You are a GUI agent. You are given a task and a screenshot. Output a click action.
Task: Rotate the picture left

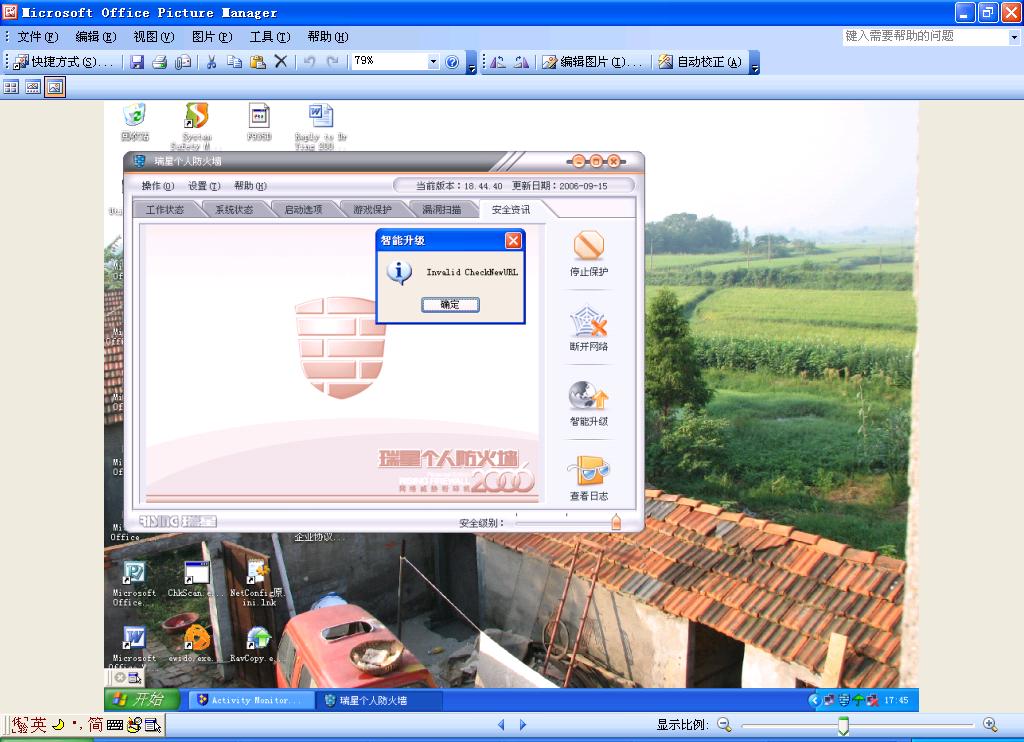pyautogui.click(x=498, y=62)
